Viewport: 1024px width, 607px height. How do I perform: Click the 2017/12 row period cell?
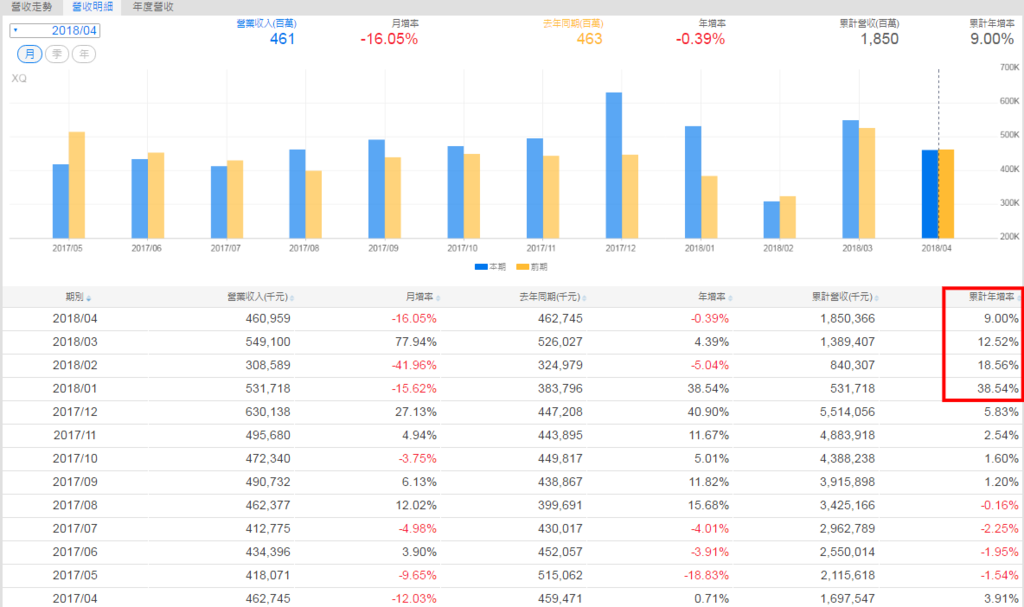(x=74, y=412)
